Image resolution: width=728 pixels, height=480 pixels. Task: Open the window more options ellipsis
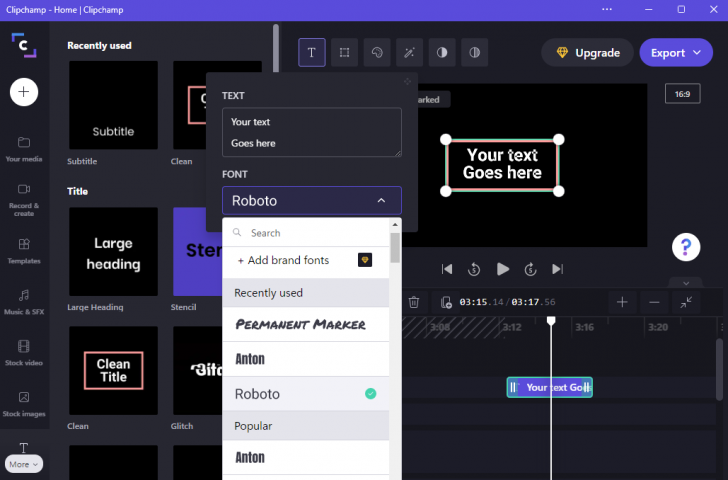[x=607, y=10]
